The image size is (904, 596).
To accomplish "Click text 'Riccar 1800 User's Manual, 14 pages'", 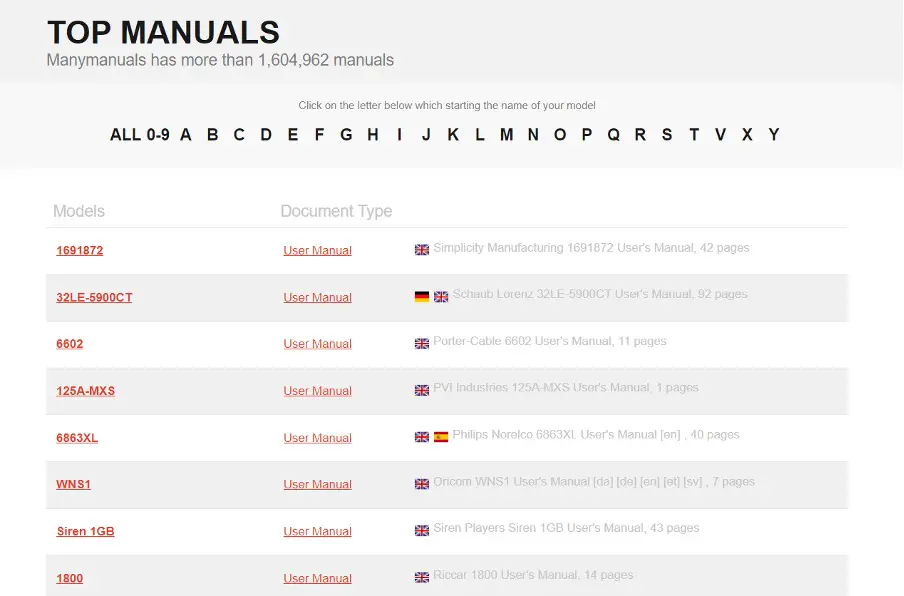I will (x=533, y=575).
